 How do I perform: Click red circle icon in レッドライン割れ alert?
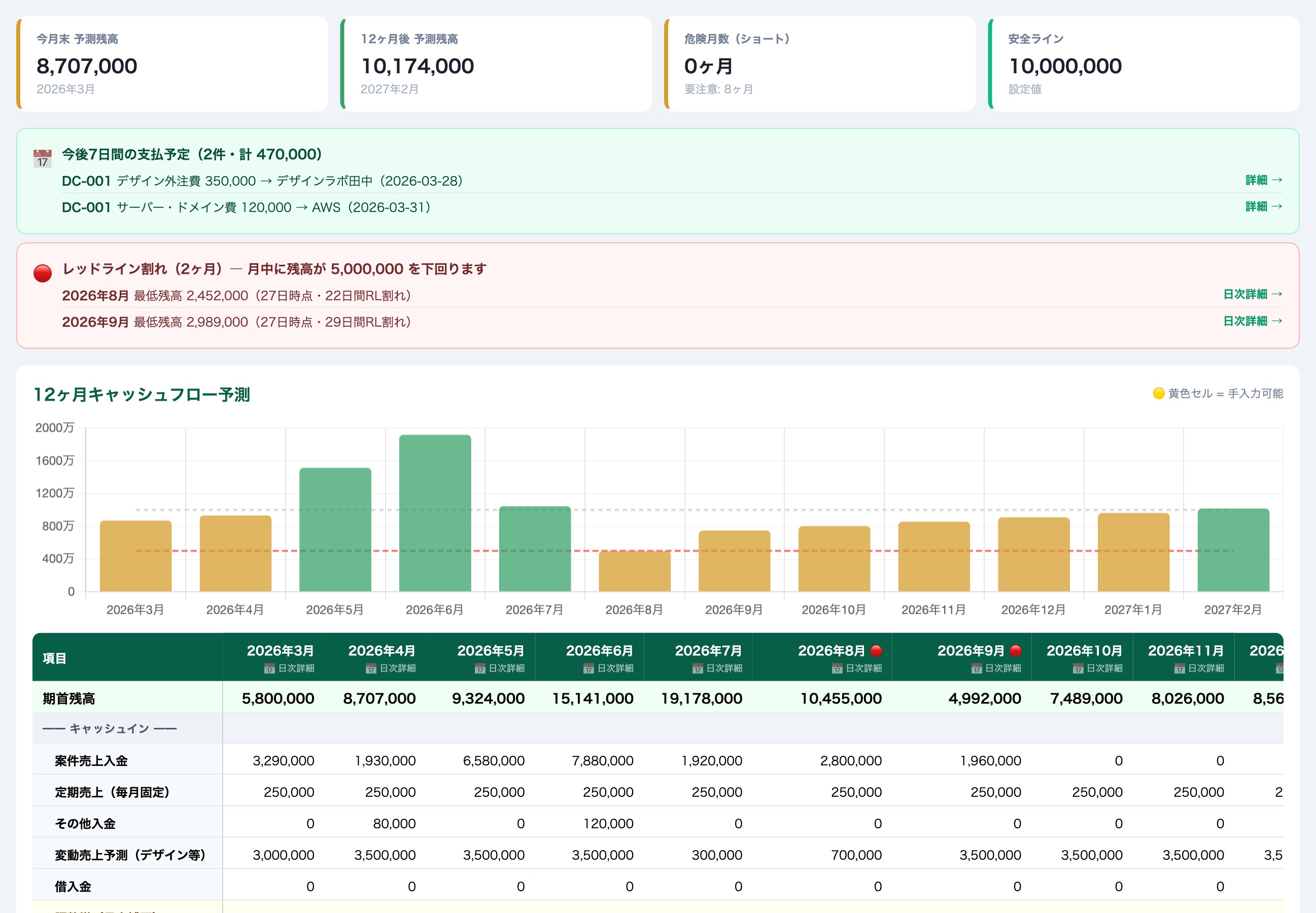[x=42, y=273]
